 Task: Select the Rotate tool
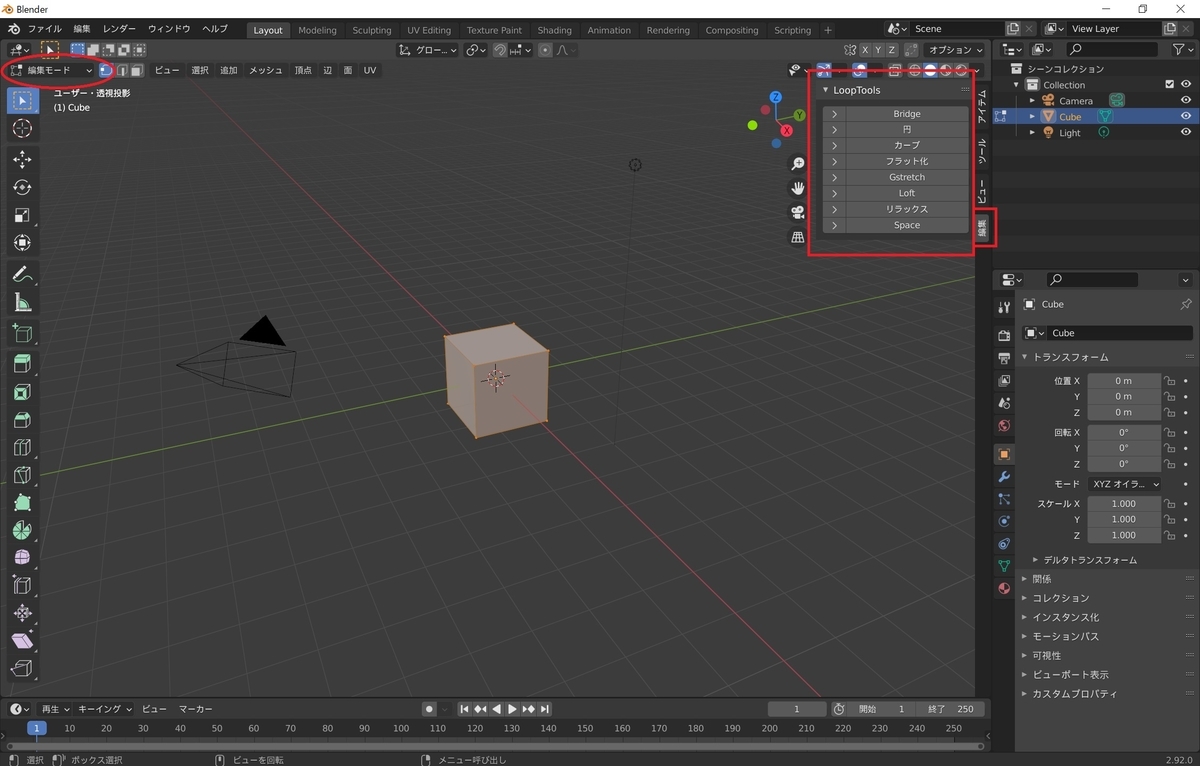click(22, 187)
